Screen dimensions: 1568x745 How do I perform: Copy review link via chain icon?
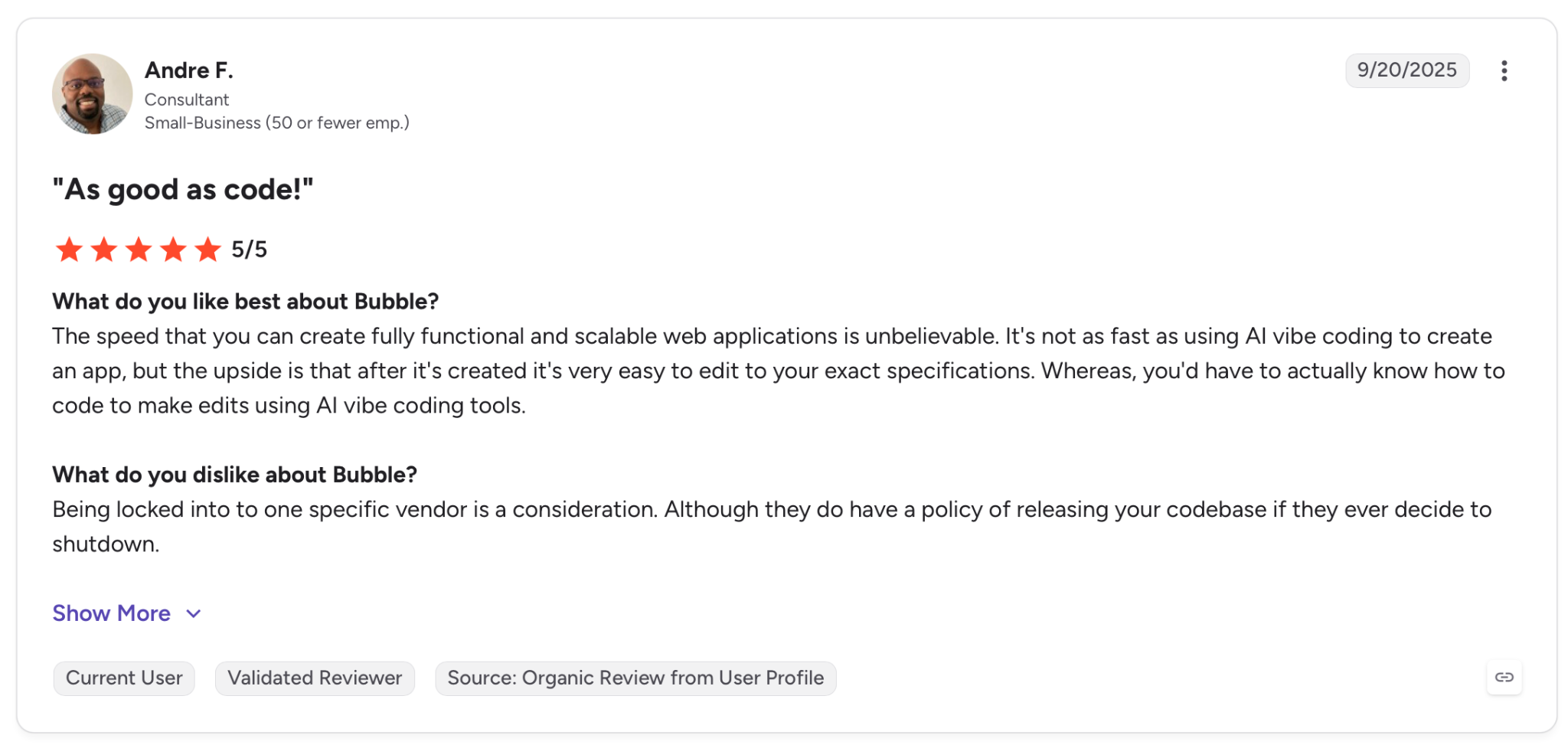[x=1504, y=678]
